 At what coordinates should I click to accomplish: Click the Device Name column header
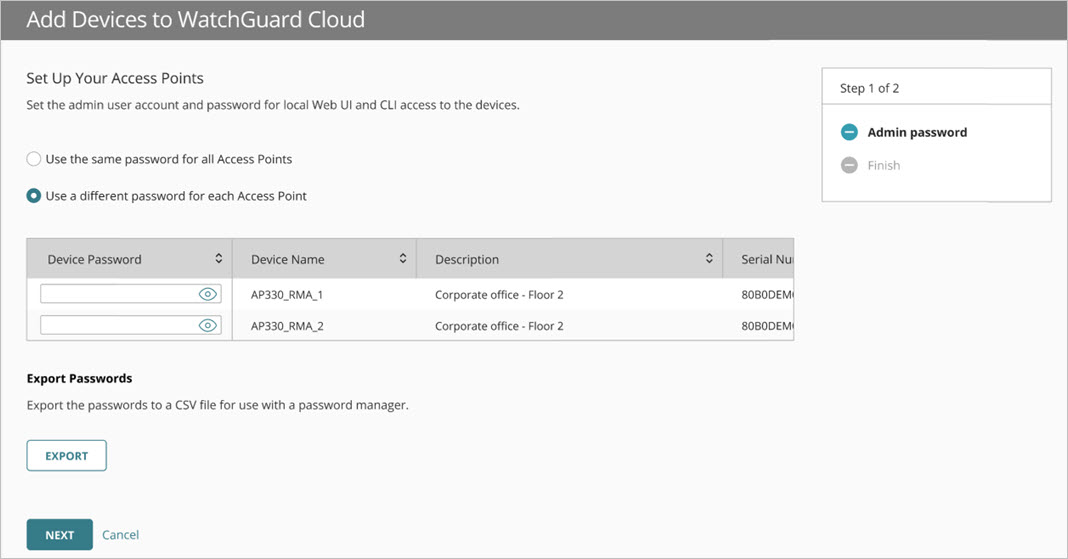288,259
